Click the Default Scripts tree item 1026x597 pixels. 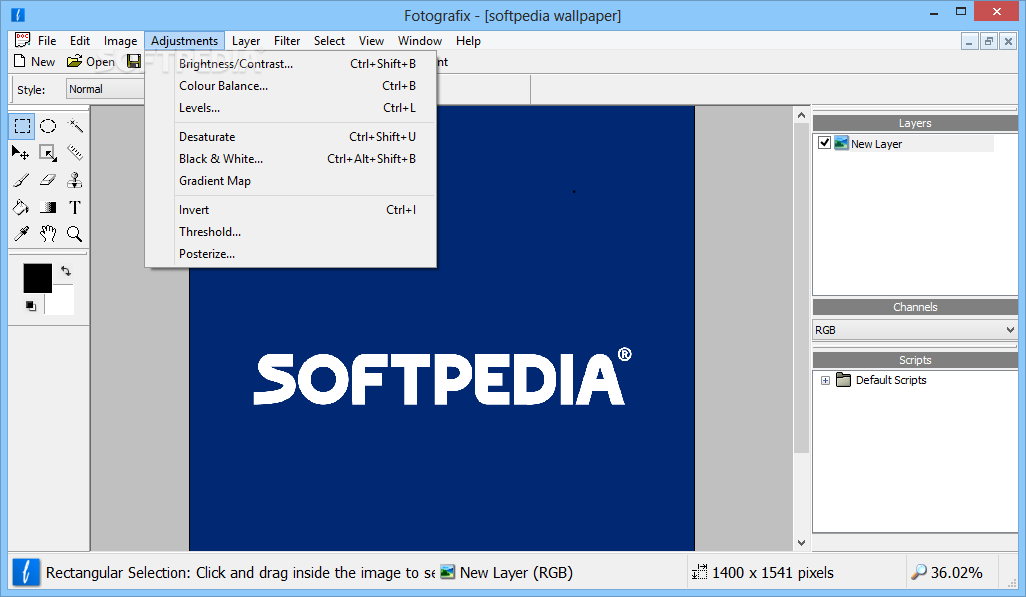(x=891, y=380)
